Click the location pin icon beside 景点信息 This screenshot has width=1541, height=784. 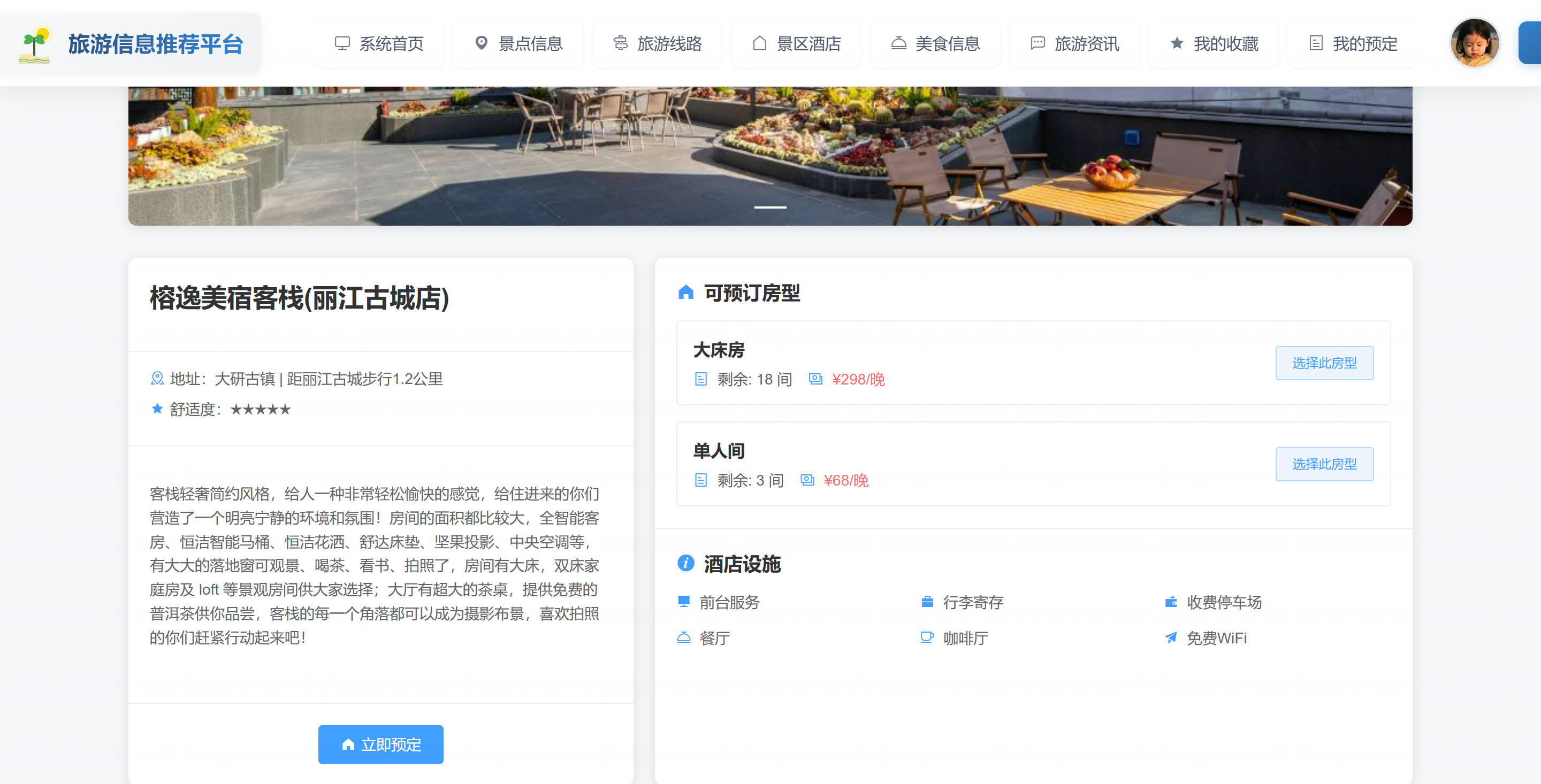[481, 43]
